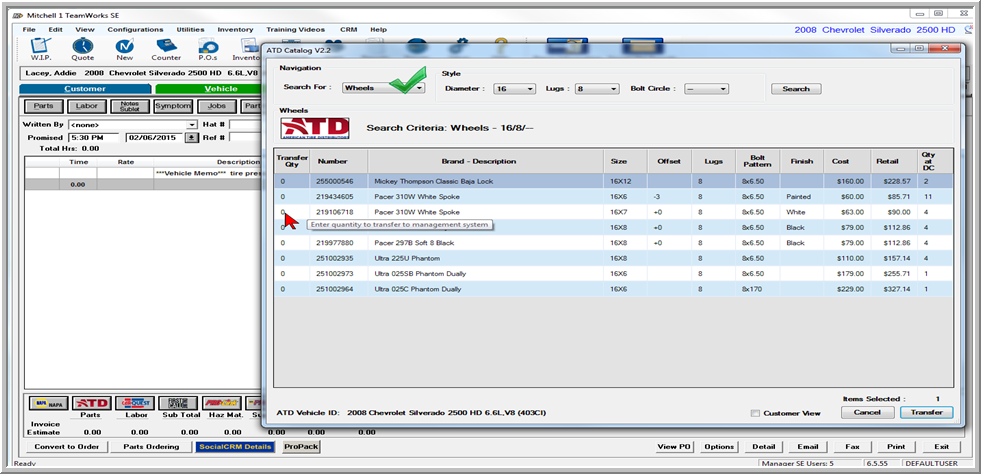
Task: Select the Ultra 025SB Phantom Dually row
Action: [x=614, y=274]
